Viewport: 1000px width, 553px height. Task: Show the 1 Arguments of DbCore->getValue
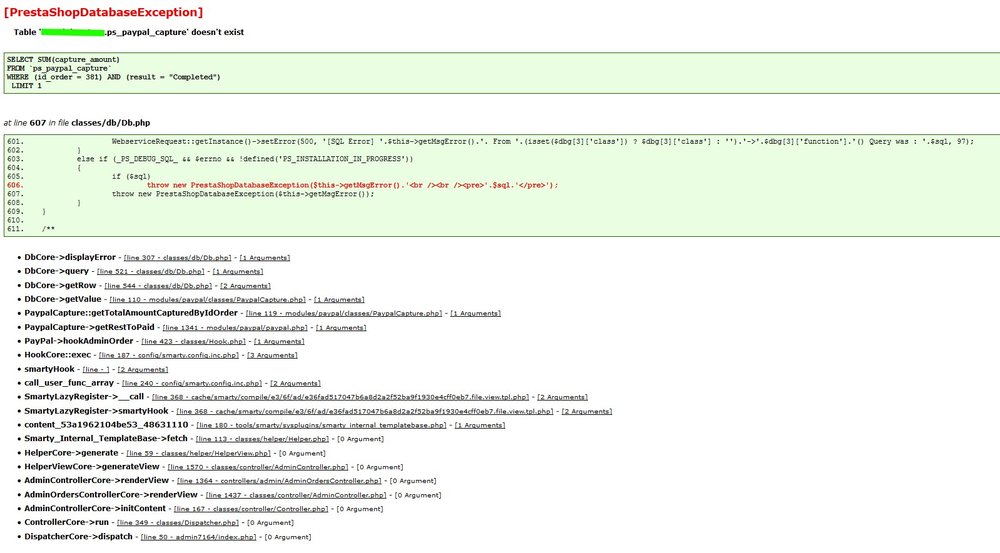click(339, 300)
